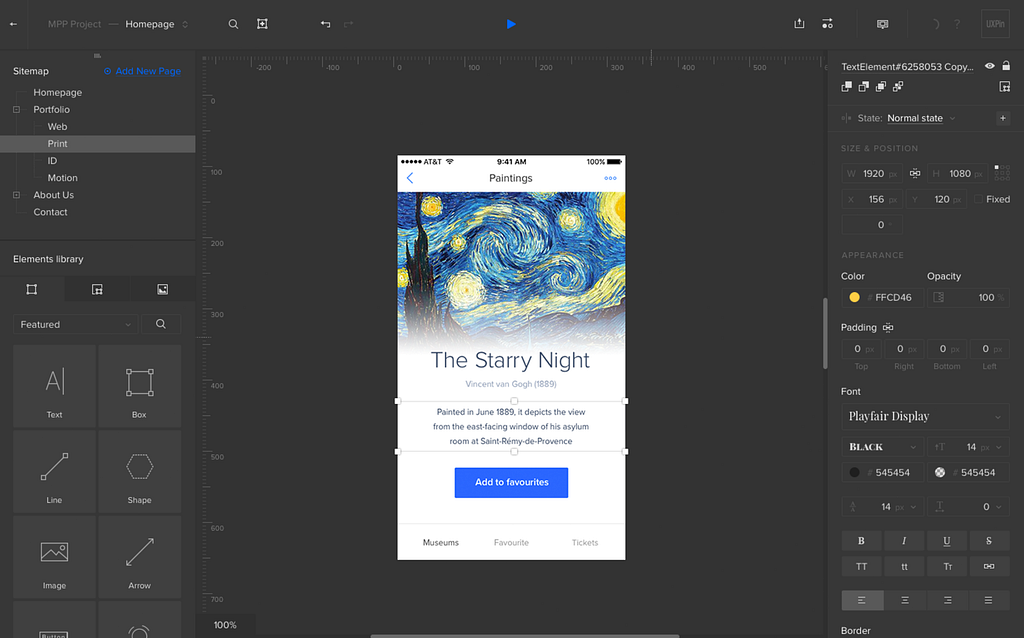The height and width of the screenshot is (638, 1024).
Task: Collapse the Portfolio tree node
Action: pyautogui.click(x=16, y=110)
